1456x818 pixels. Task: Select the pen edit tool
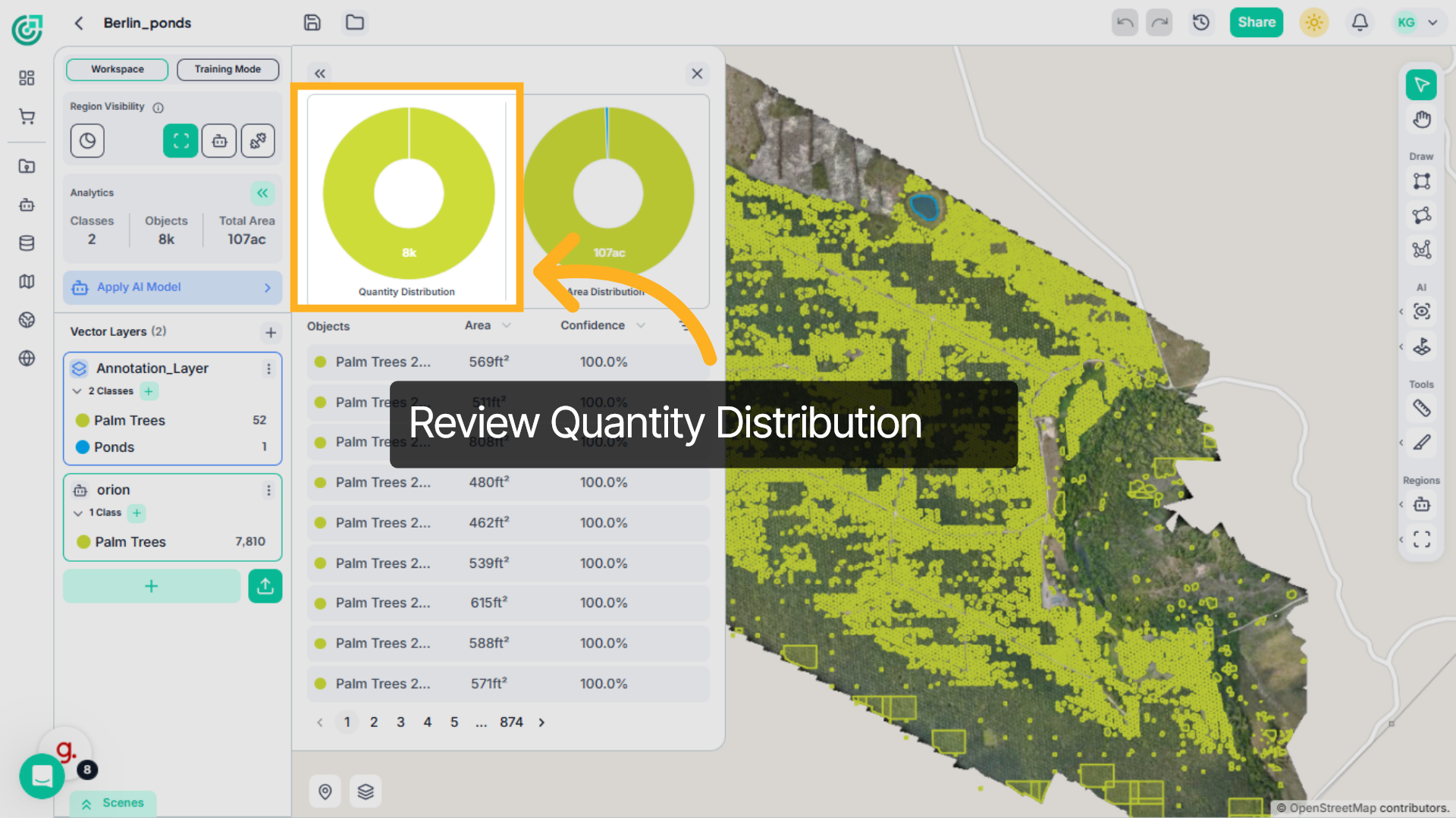point(1421,443)
